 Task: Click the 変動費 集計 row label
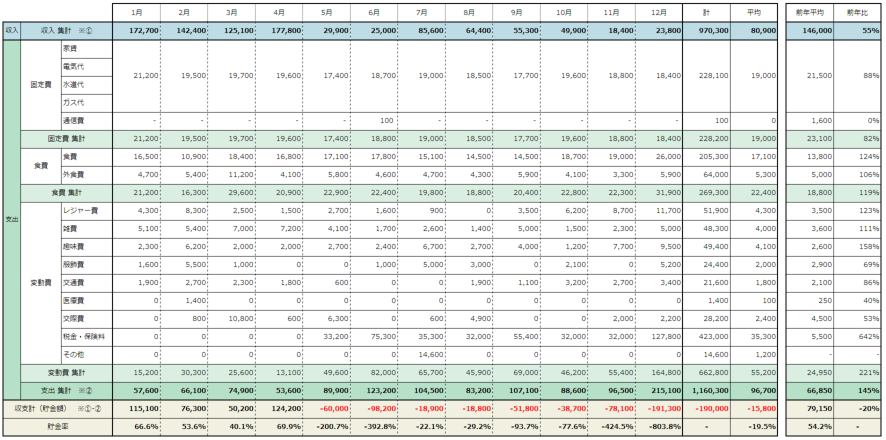[67, 373]
